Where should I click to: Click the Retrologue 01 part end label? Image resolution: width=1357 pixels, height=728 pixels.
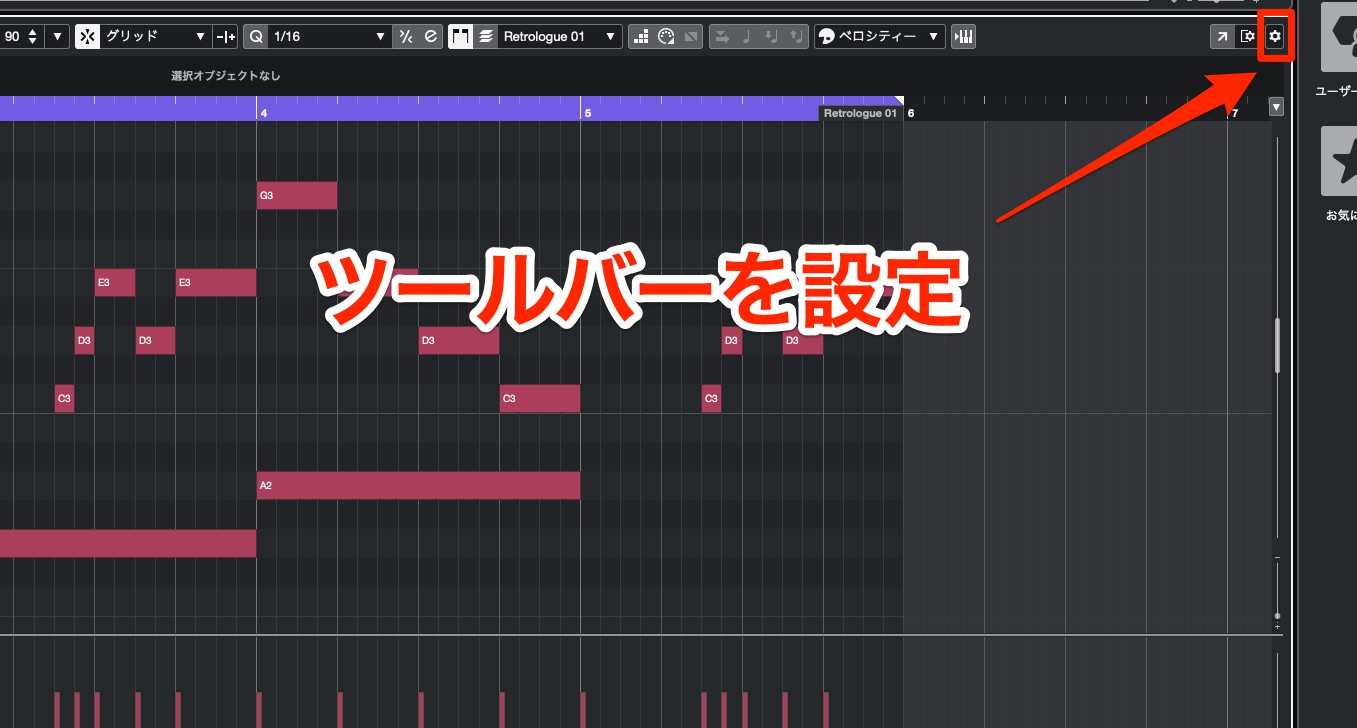click(x=860, y=114)
